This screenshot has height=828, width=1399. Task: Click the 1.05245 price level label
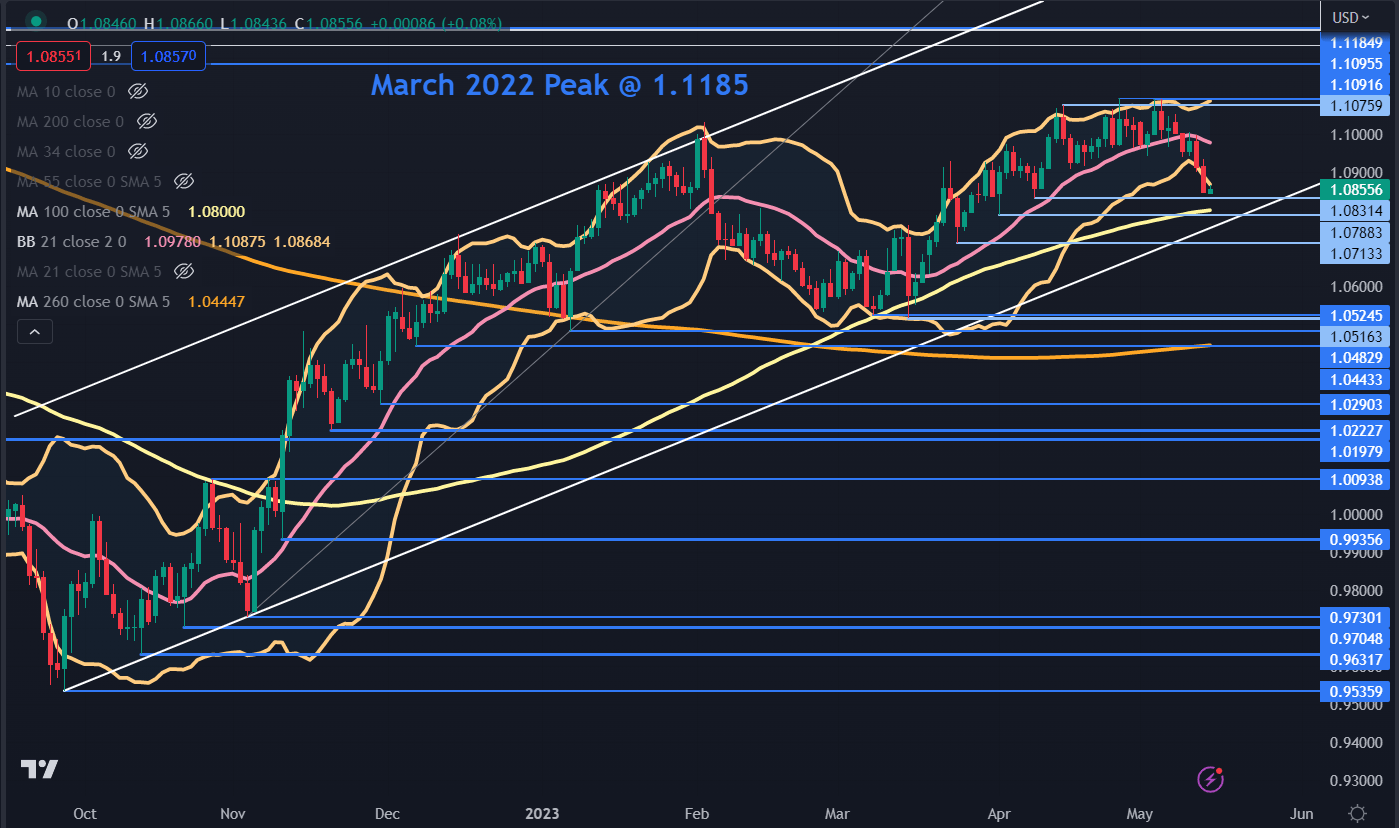[x=1354, y=315]
